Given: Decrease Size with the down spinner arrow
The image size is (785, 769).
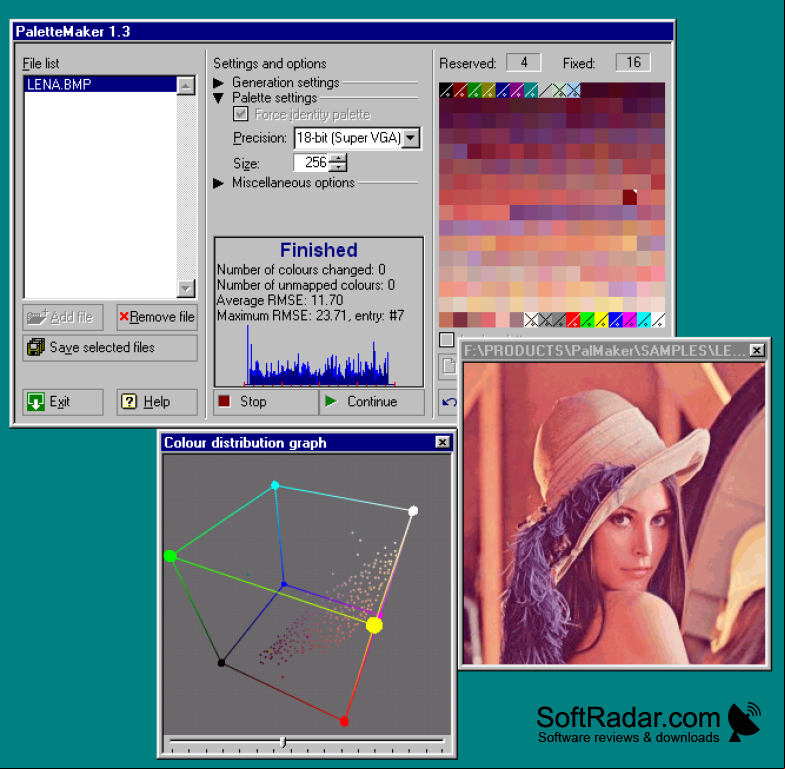Looking at the screenshot, I should [339, 167].
